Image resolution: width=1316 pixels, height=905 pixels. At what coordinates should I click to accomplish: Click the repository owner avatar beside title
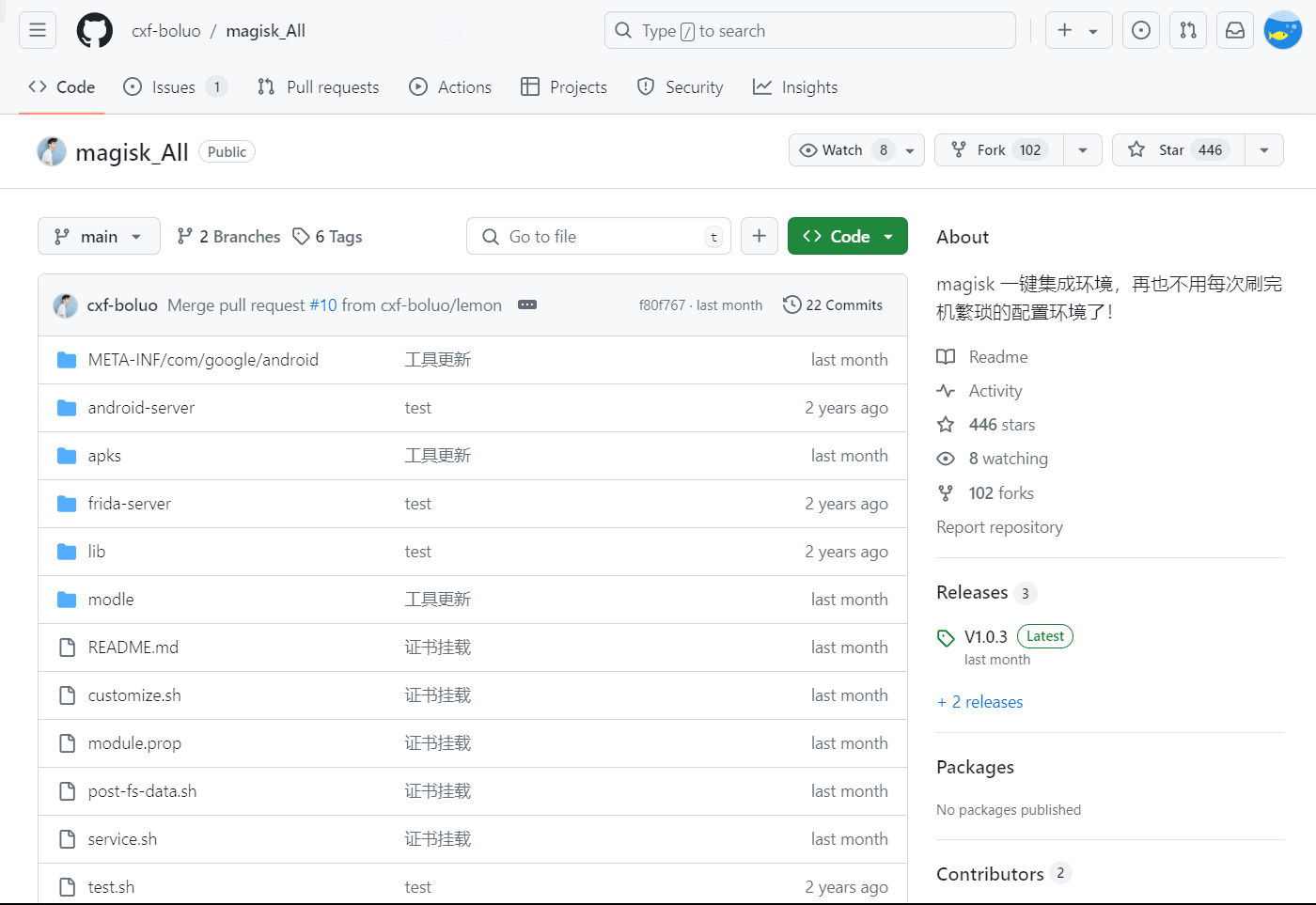52,151
